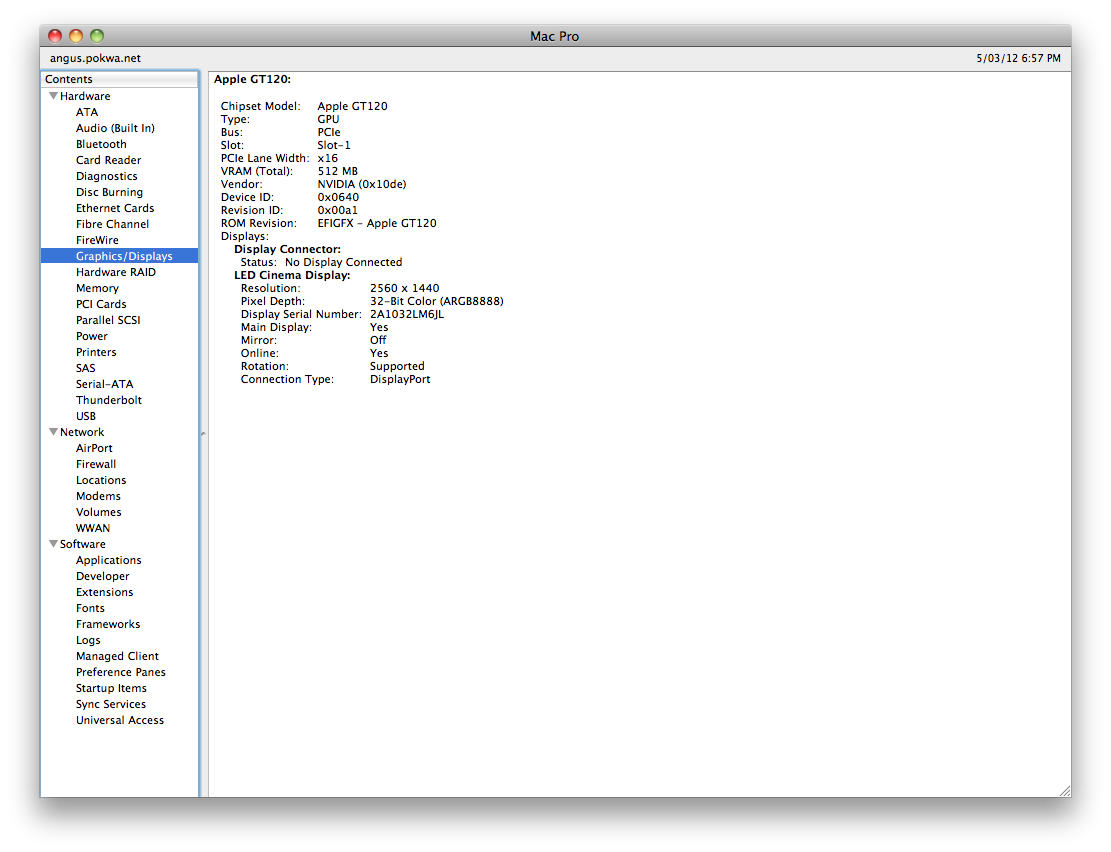Select Logs under Software
The width and height of the screenshot is (1111, 852).
pos(88,640)
